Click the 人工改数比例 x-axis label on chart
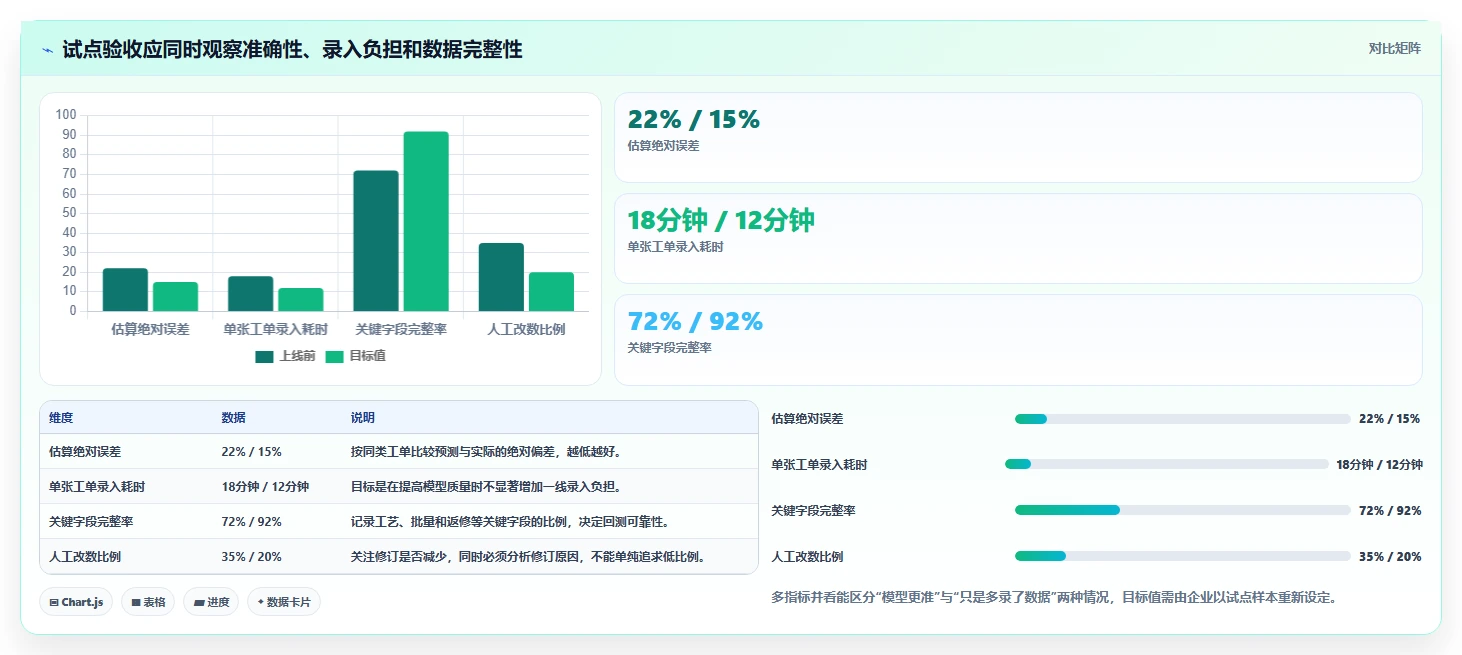Viewport: 1462px width, 655px height. [x=526, y=329]
